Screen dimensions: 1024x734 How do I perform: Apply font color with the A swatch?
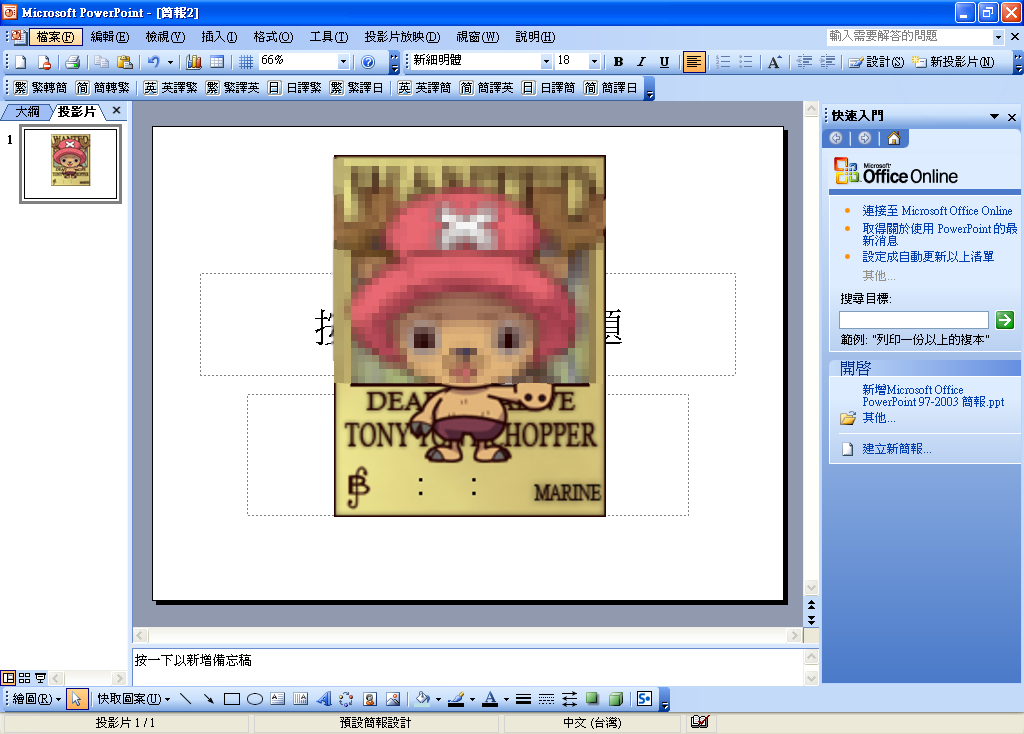[x=490, y=699]
